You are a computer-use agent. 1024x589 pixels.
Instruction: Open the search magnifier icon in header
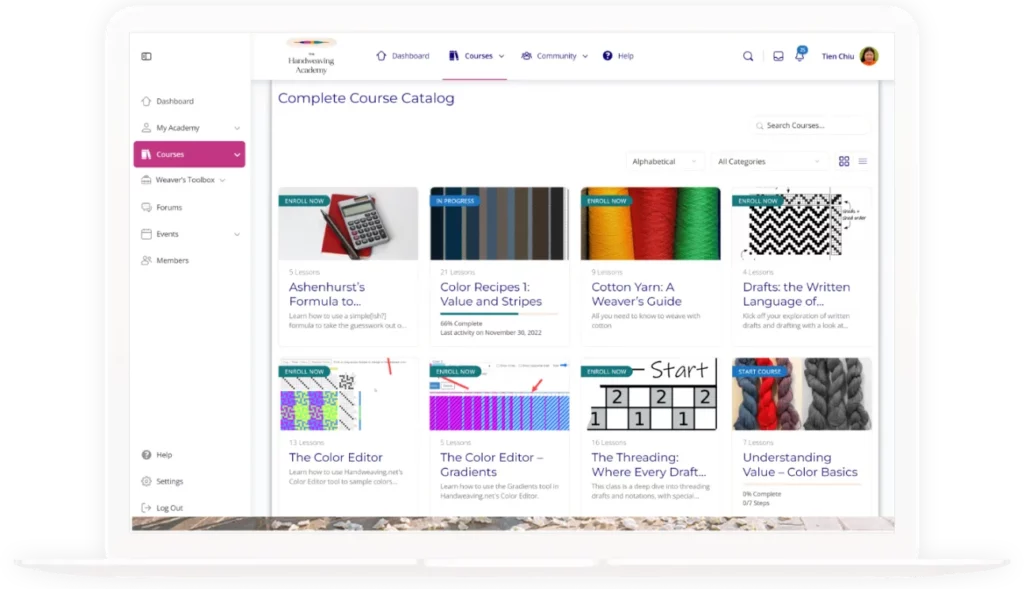pyautogui.click(x=748, y=56)
